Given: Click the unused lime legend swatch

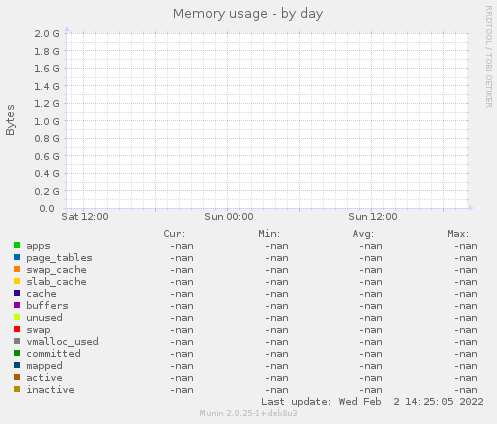Looking at the screenshot, I should click(17, 317).
